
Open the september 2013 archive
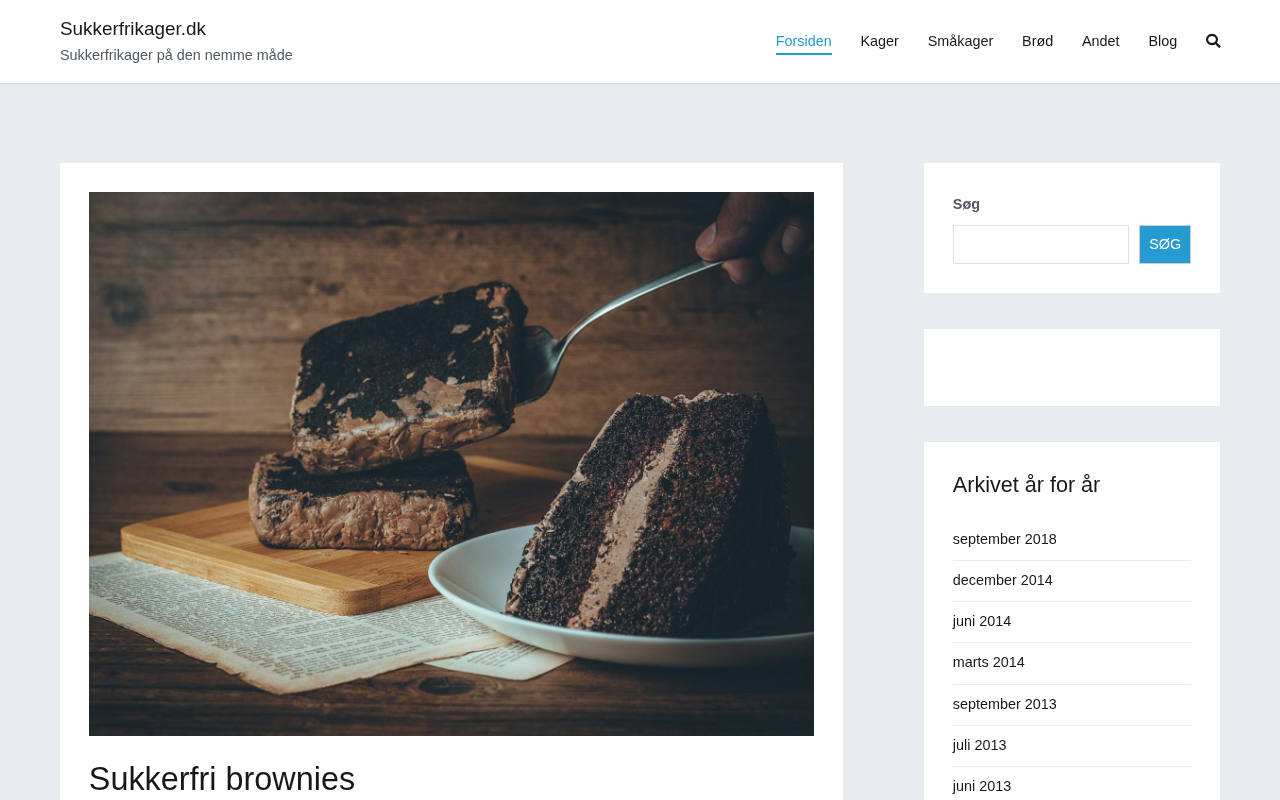tap(1004, 704)
